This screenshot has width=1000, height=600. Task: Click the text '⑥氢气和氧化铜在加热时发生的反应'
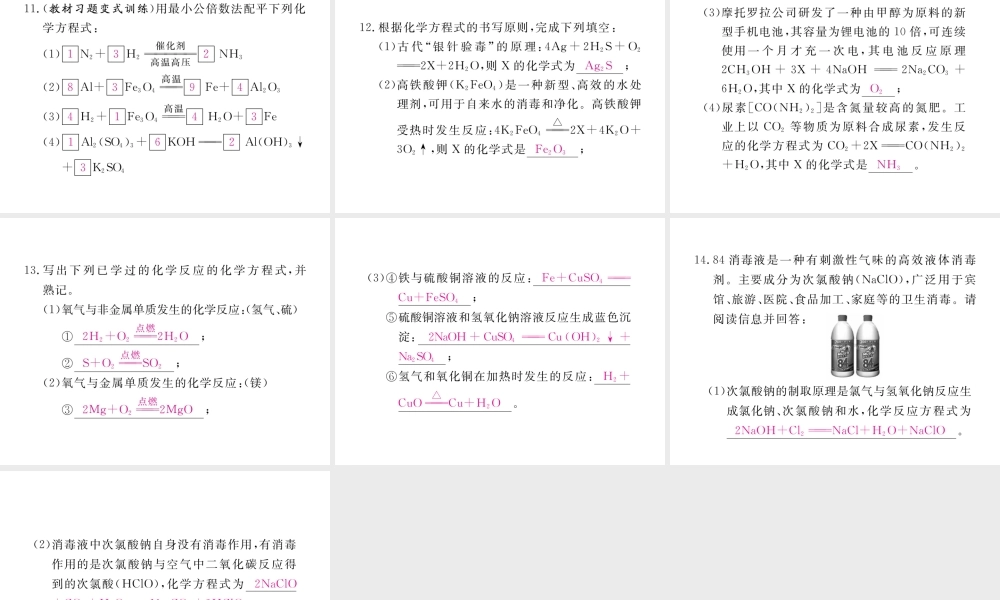click(x=487, y=376)
